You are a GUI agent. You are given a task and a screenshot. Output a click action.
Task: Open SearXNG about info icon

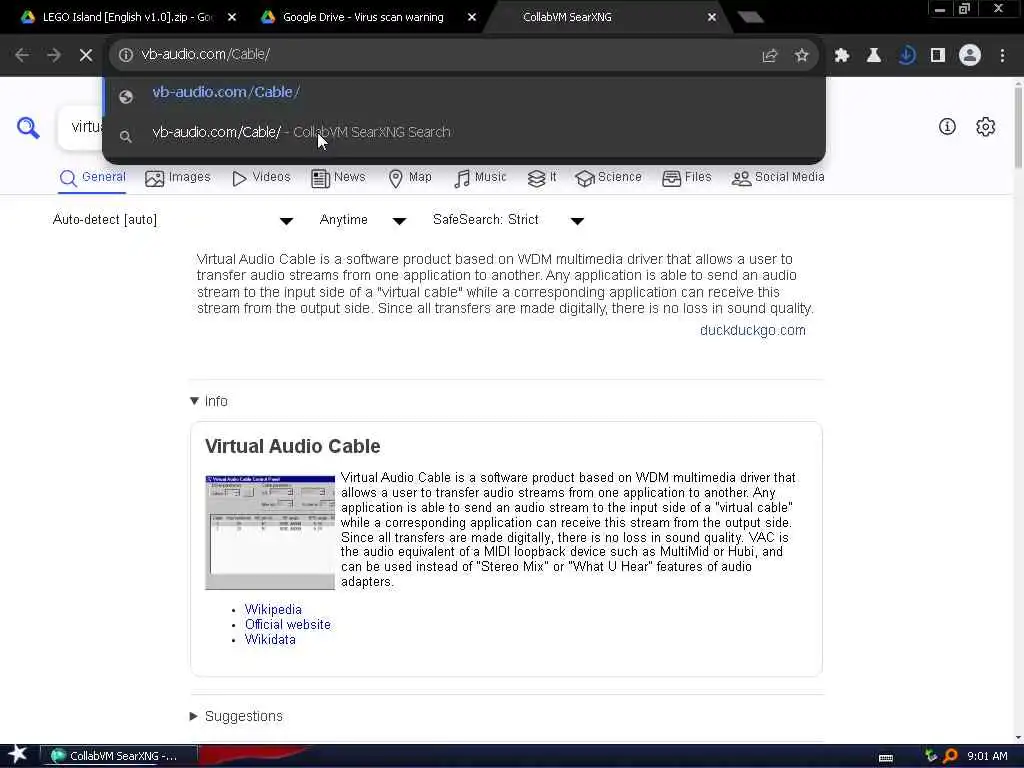click(947, 127)
